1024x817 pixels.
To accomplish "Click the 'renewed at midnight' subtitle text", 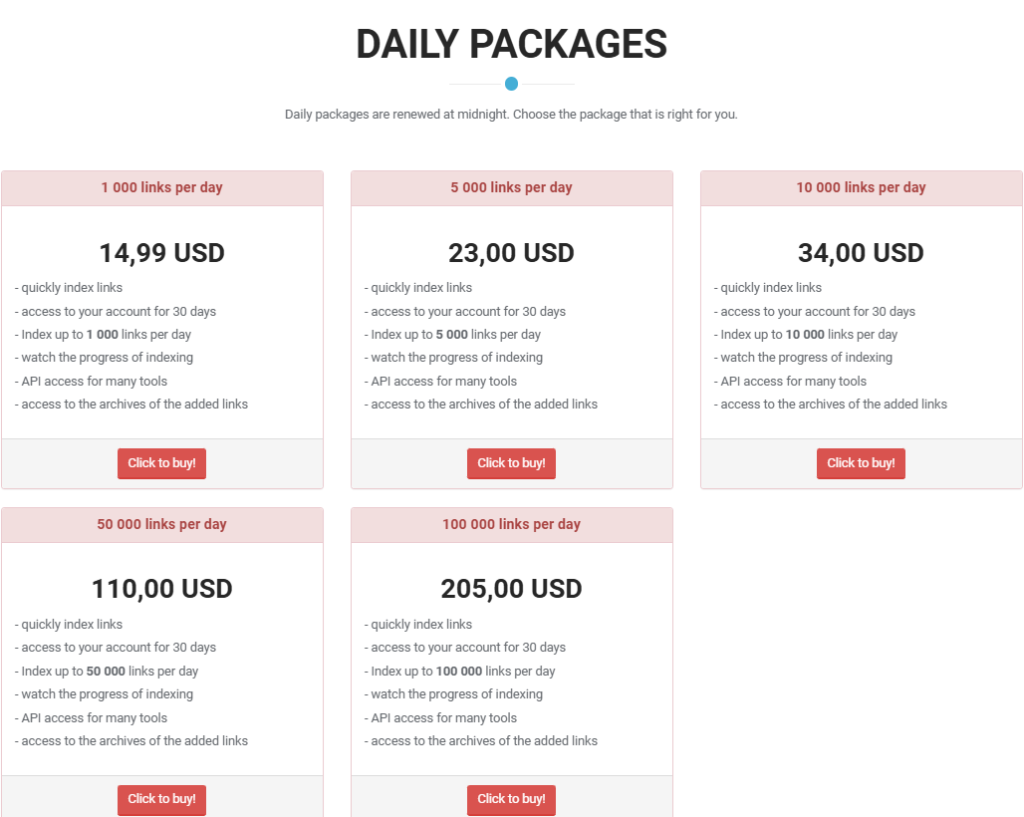I will pyautogui.click(x=511, y=115).
